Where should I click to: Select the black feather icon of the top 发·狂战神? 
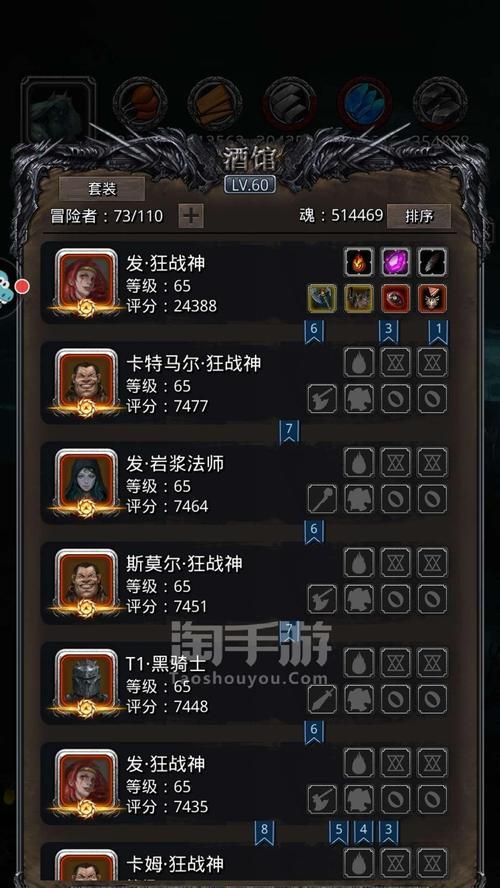[433, 263]
